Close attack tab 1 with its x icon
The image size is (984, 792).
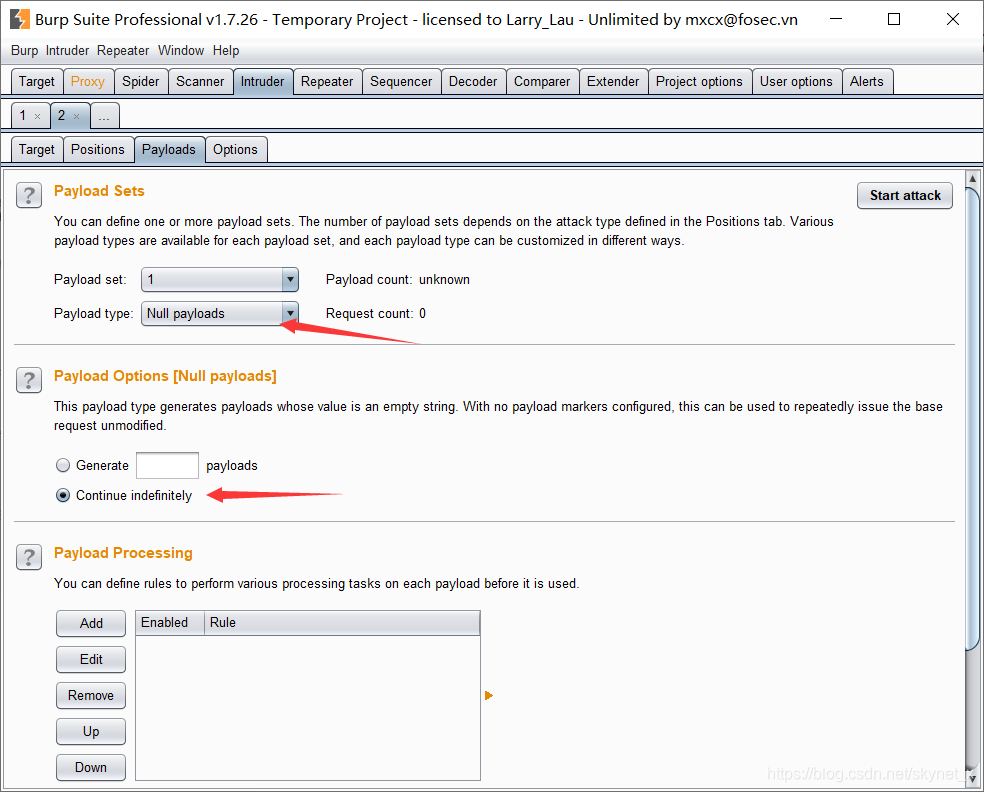tap(38, 117)
